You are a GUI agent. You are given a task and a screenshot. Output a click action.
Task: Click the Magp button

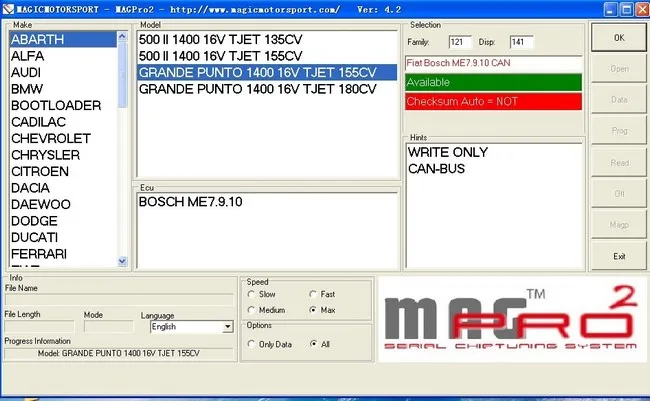click(619, 225)
